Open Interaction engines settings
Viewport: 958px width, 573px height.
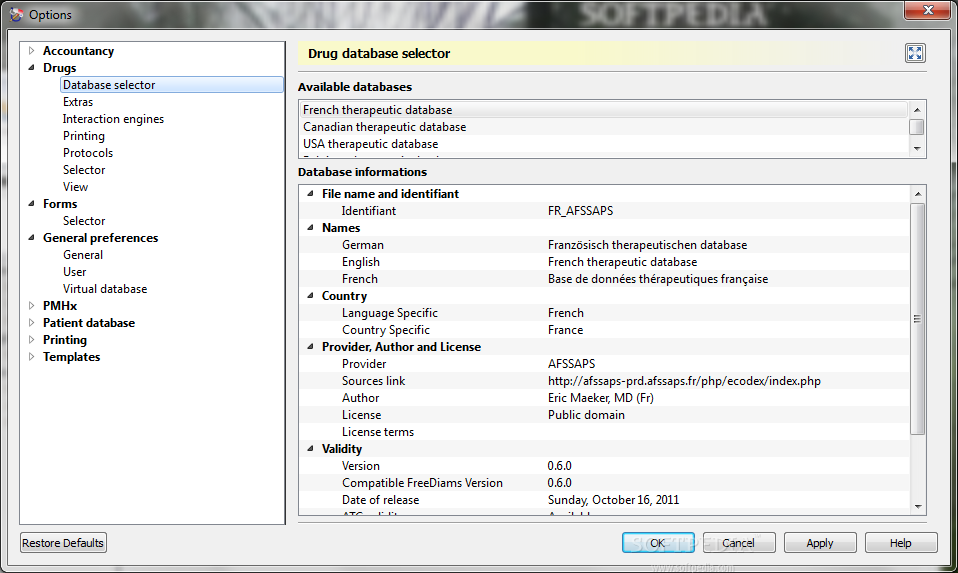point(113,119)
